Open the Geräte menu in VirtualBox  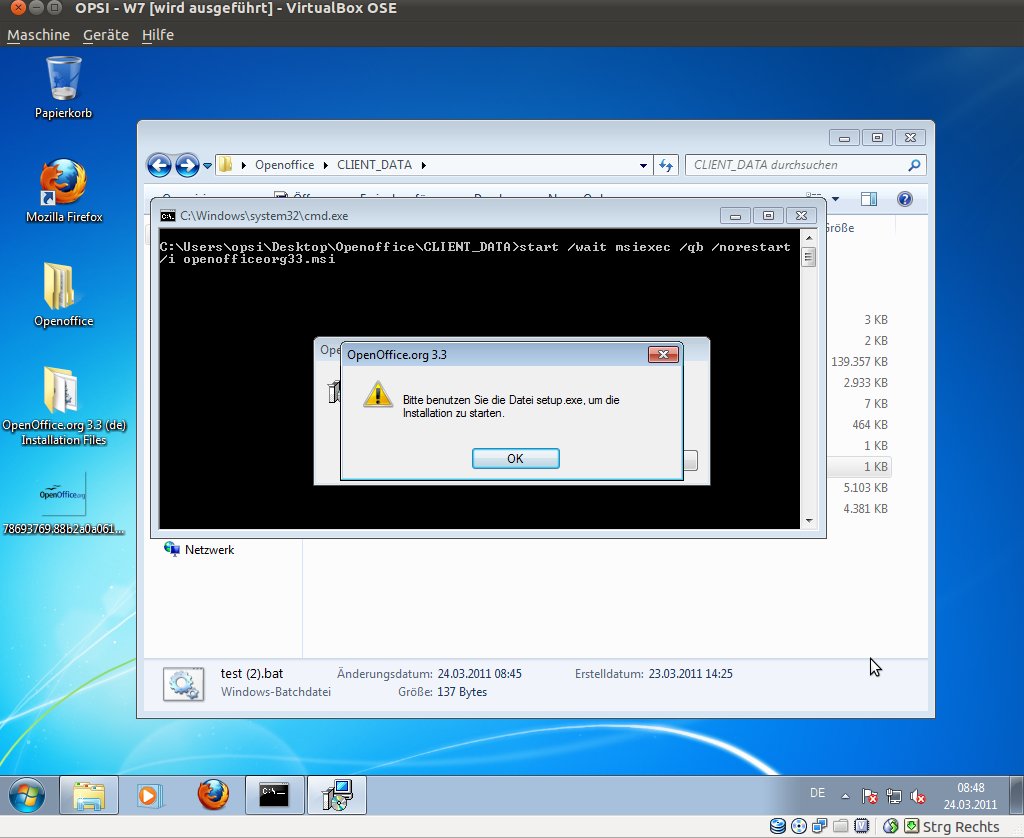coord(106,35)
